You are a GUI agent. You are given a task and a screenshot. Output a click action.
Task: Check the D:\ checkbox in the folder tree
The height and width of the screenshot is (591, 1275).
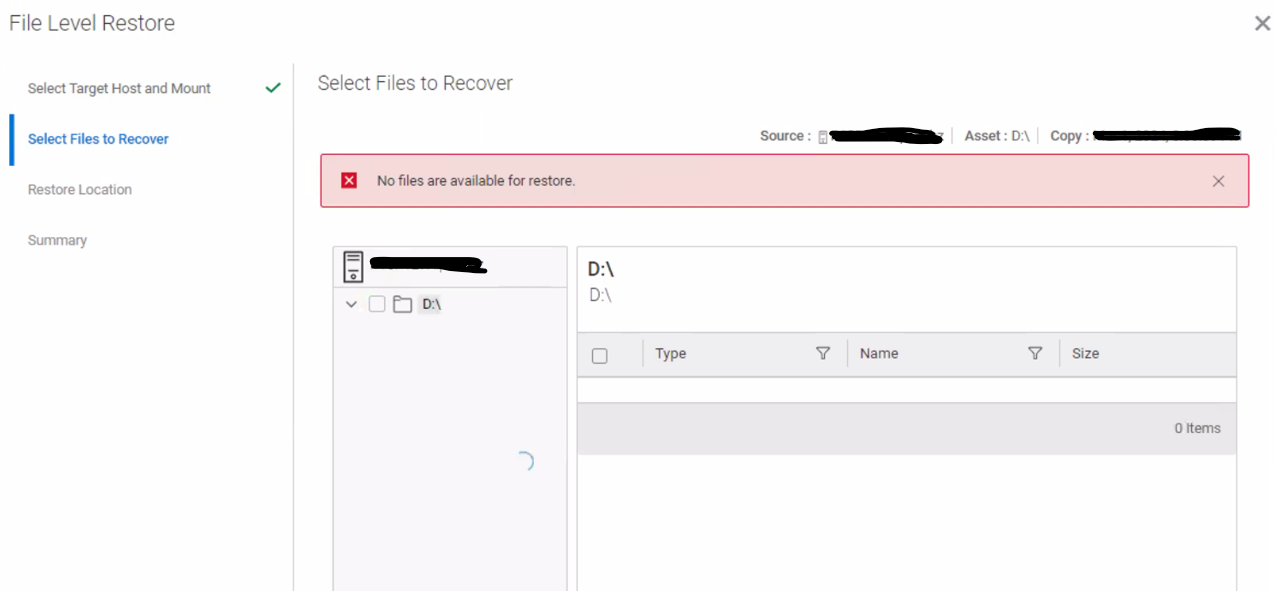click(376, 303)
